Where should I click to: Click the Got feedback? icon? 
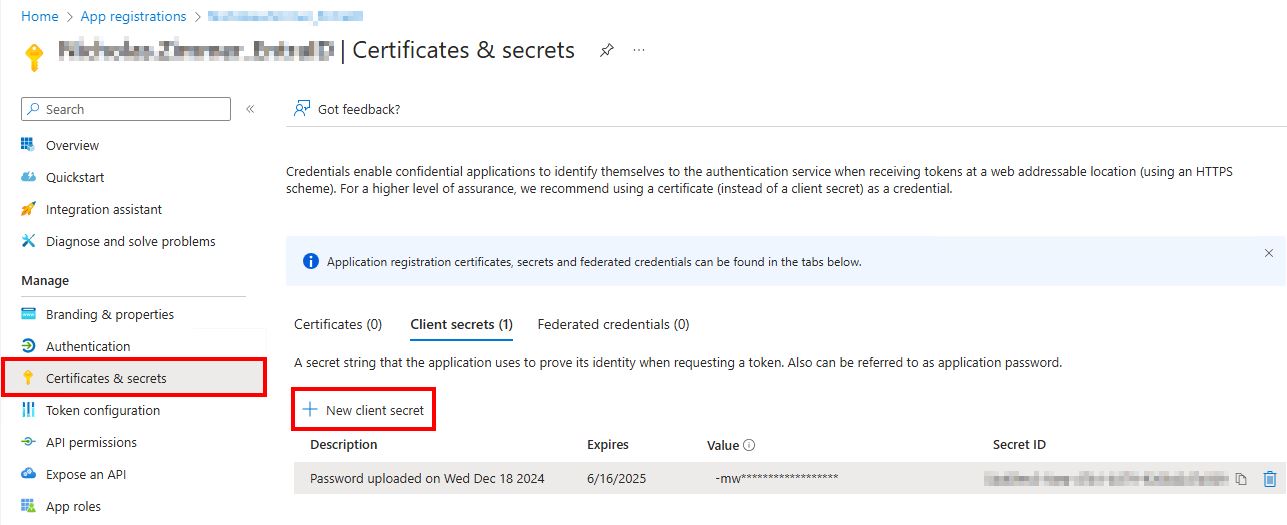click(x=302, y=109)
